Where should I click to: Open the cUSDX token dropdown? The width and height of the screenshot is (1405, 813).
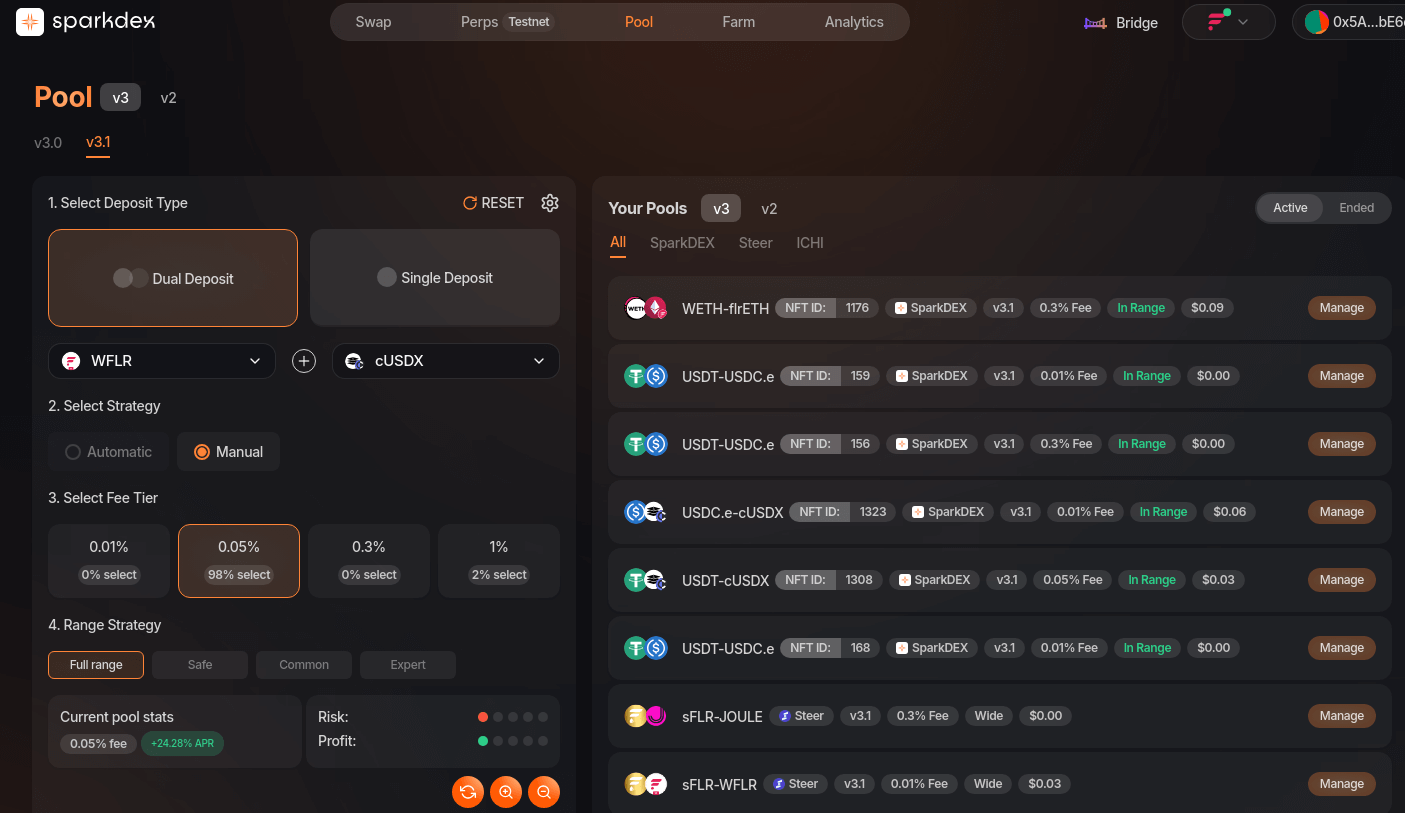click(x=445, y=360)
